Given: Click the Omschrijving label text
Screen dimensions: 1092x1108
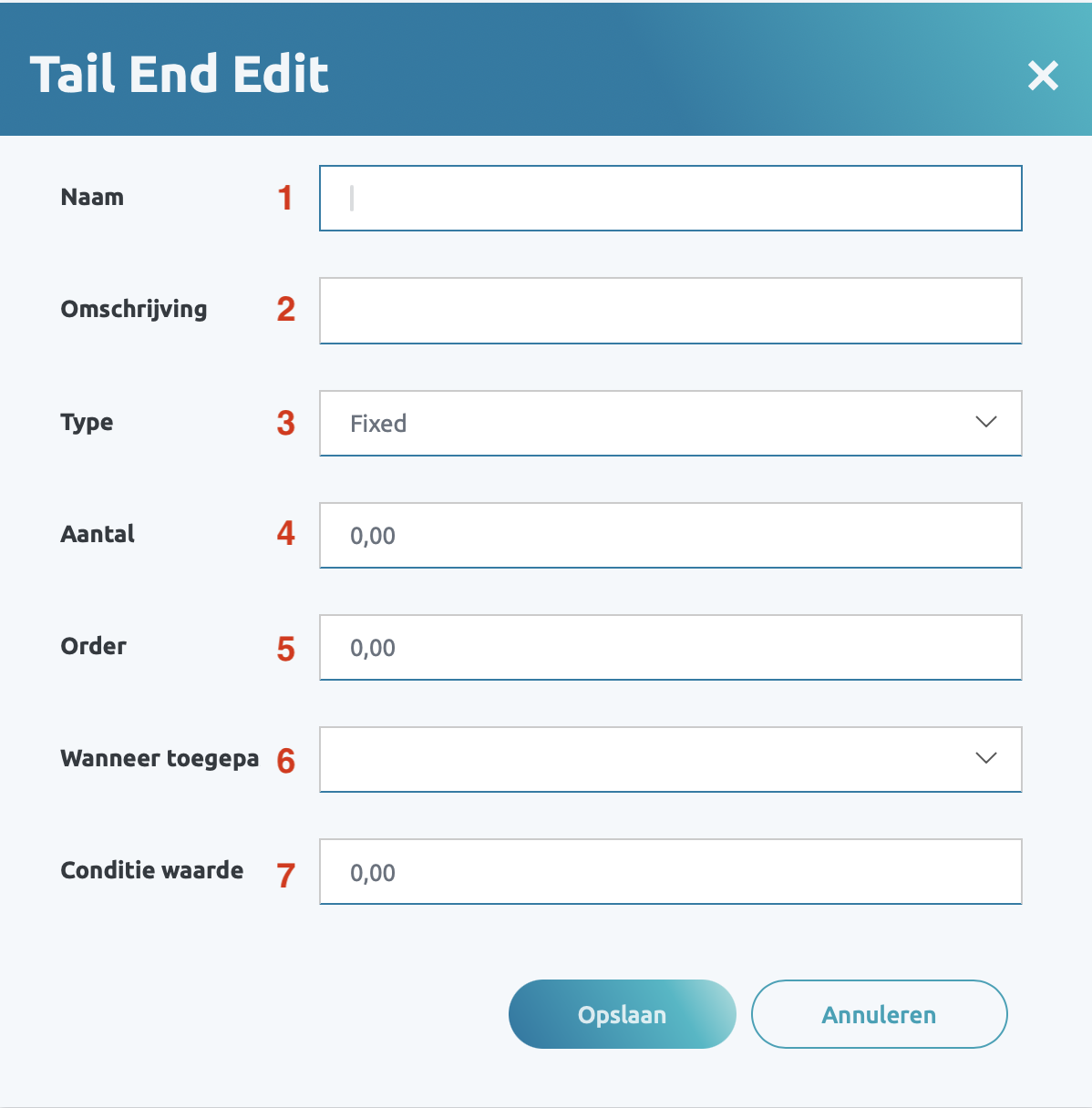Looking at the screenshot, I should 134,310.
